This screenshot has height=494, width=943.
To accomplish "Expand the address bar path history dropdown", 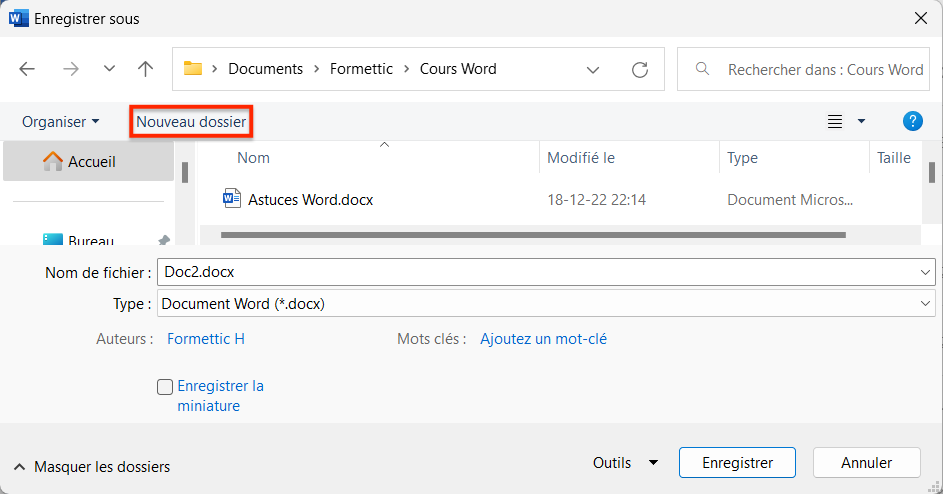I will (593, 70).
